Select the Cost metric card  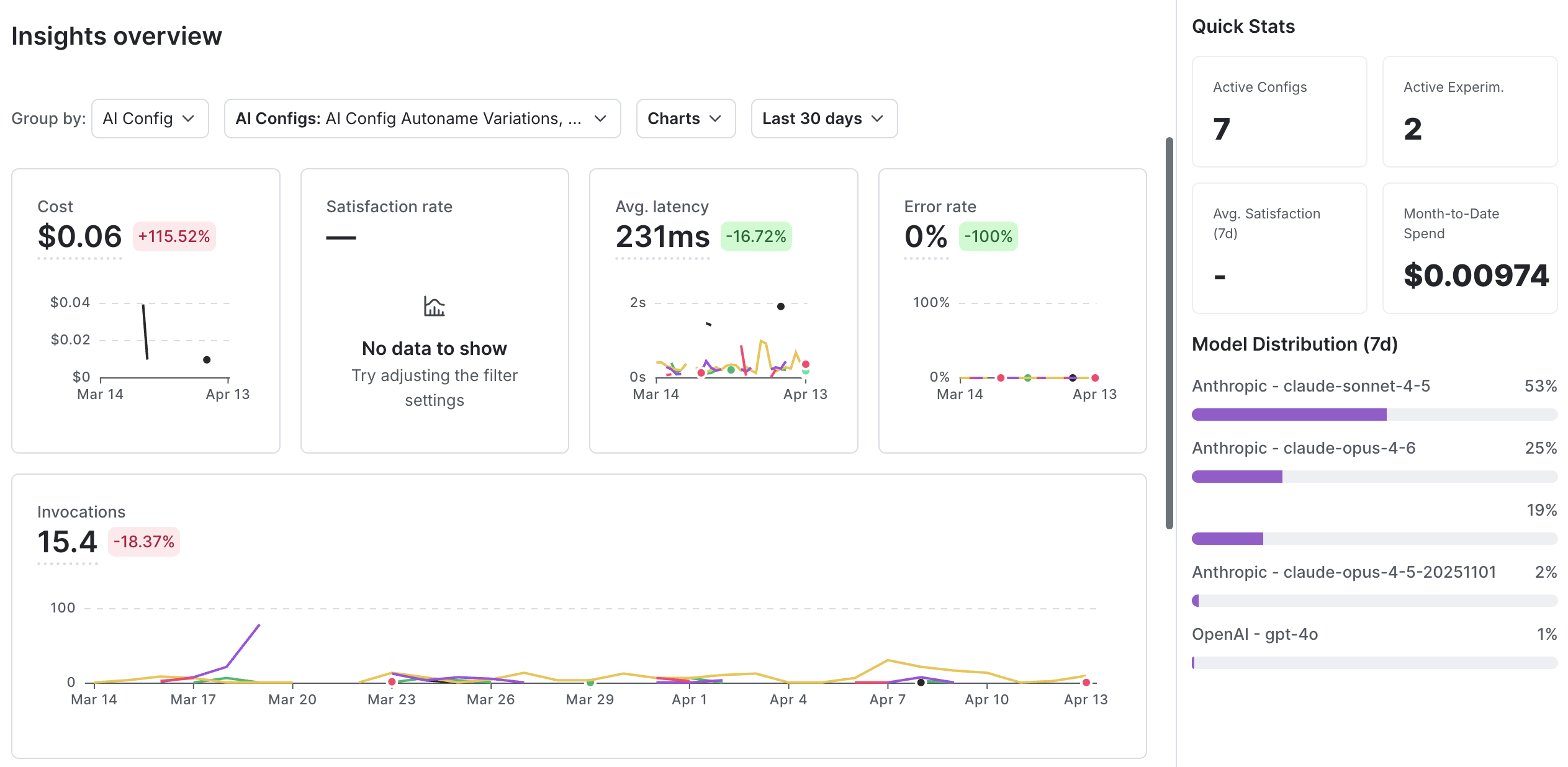pyautogui.click(x=146, y=310)
